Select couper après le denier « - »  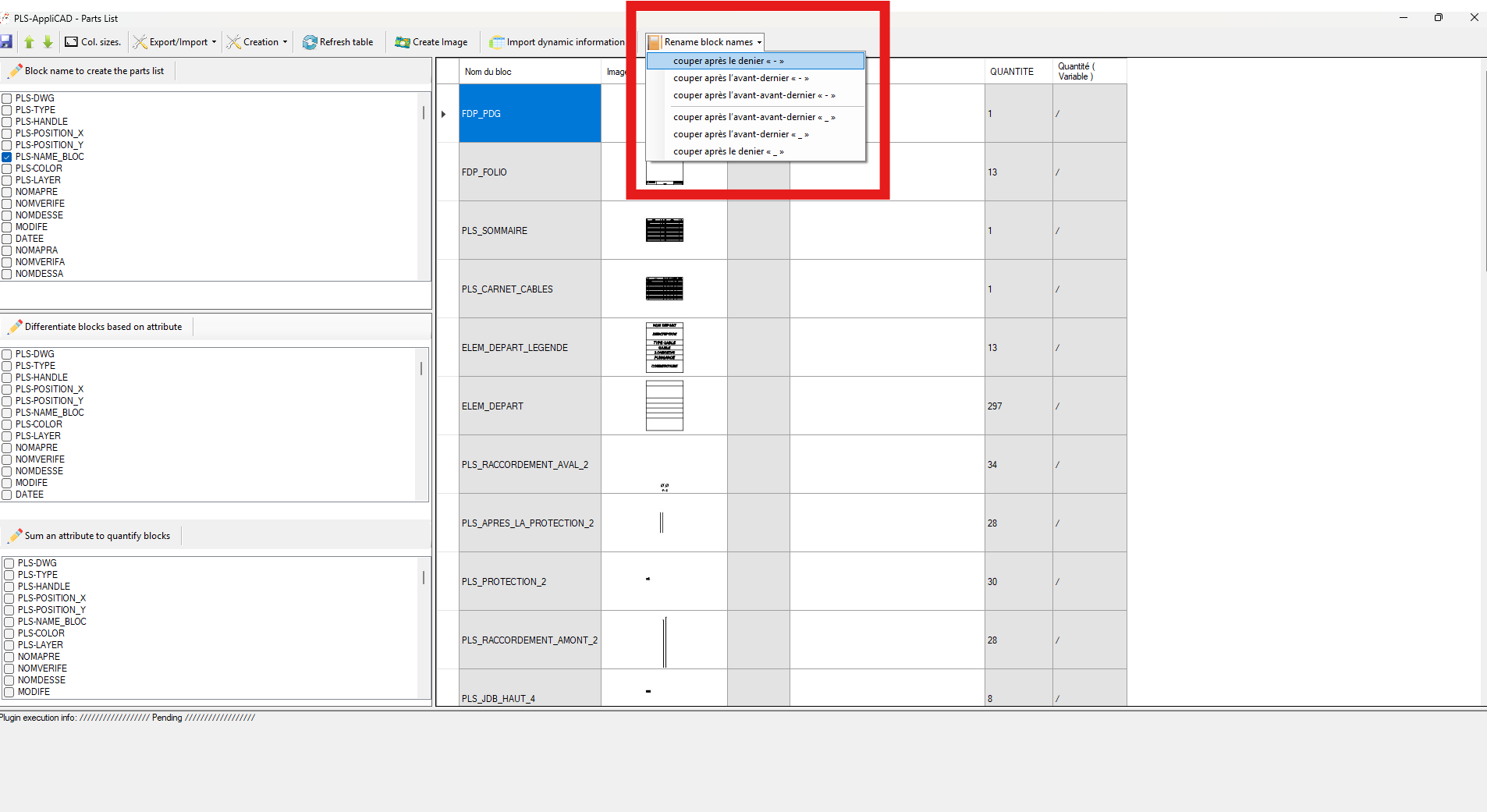727,60
